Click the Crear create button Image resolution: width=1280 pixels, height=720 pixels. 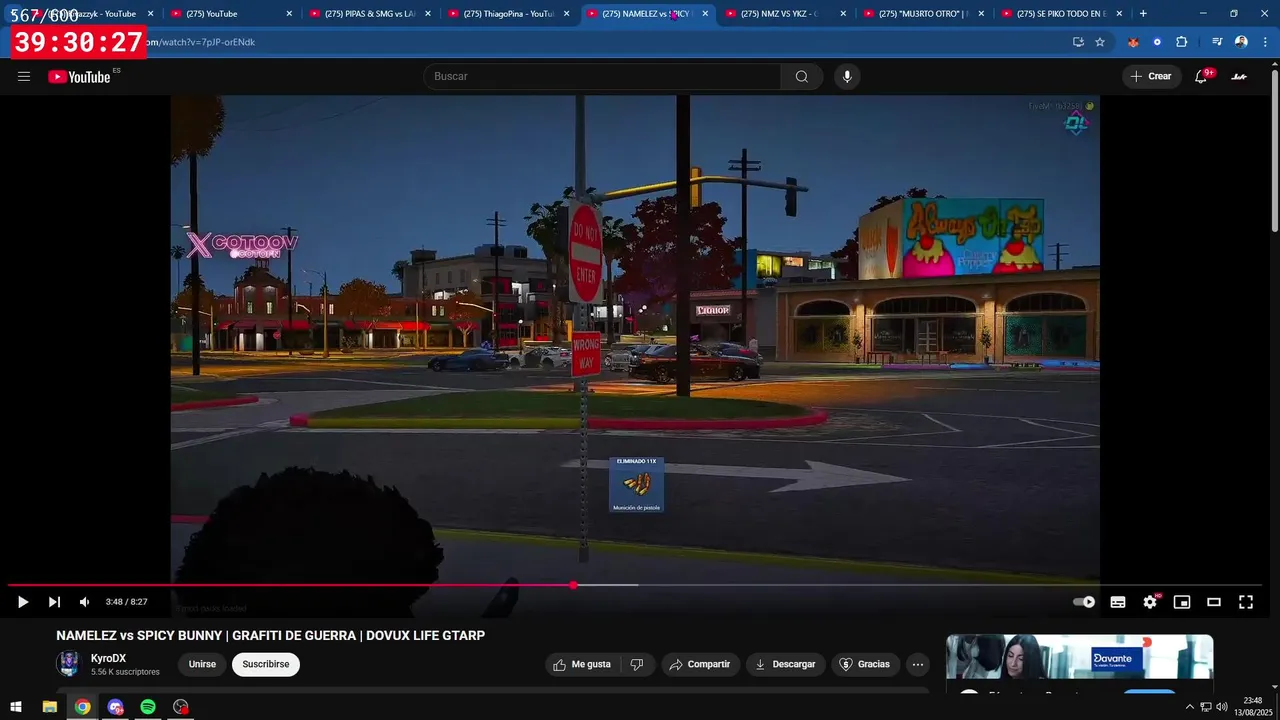pos(1151,77)
